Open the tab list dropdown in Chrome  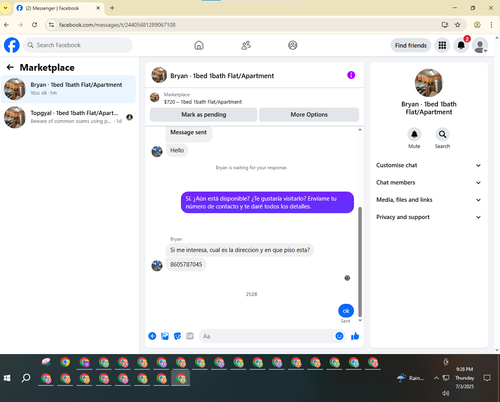[6, 8]
